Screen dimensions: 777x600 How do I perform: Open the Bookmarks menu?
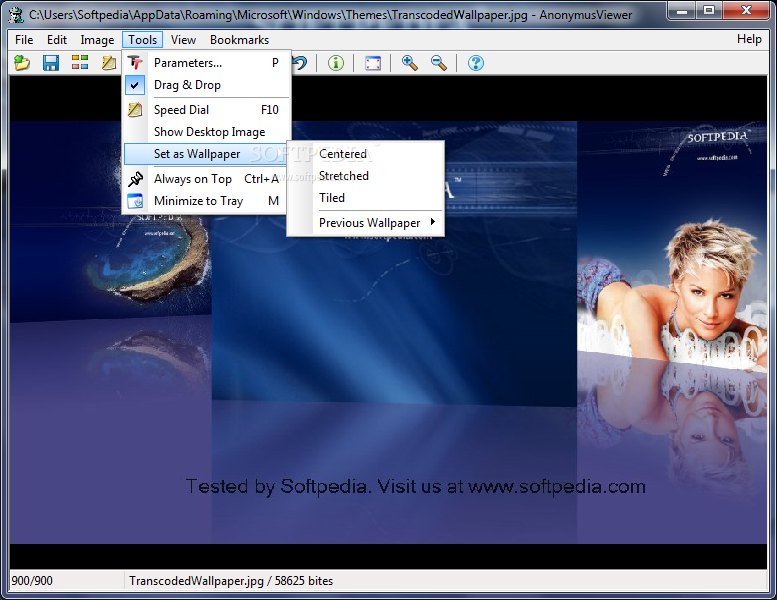click(239, 40)
